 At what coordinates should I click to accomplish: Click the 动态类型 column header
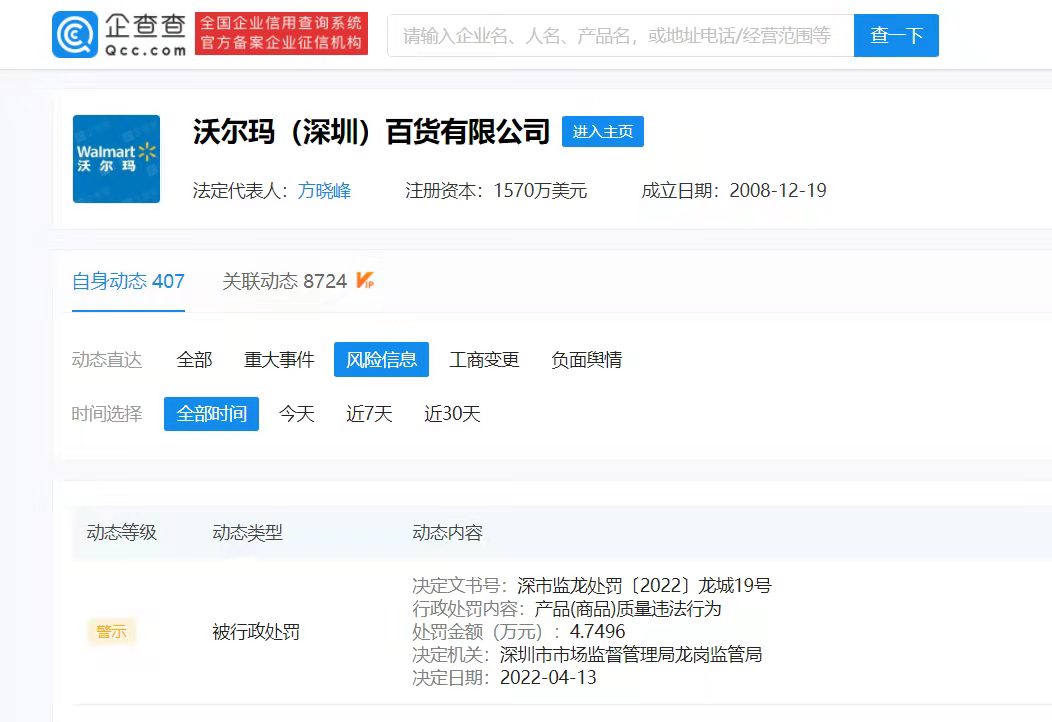[x=248, y=533]
